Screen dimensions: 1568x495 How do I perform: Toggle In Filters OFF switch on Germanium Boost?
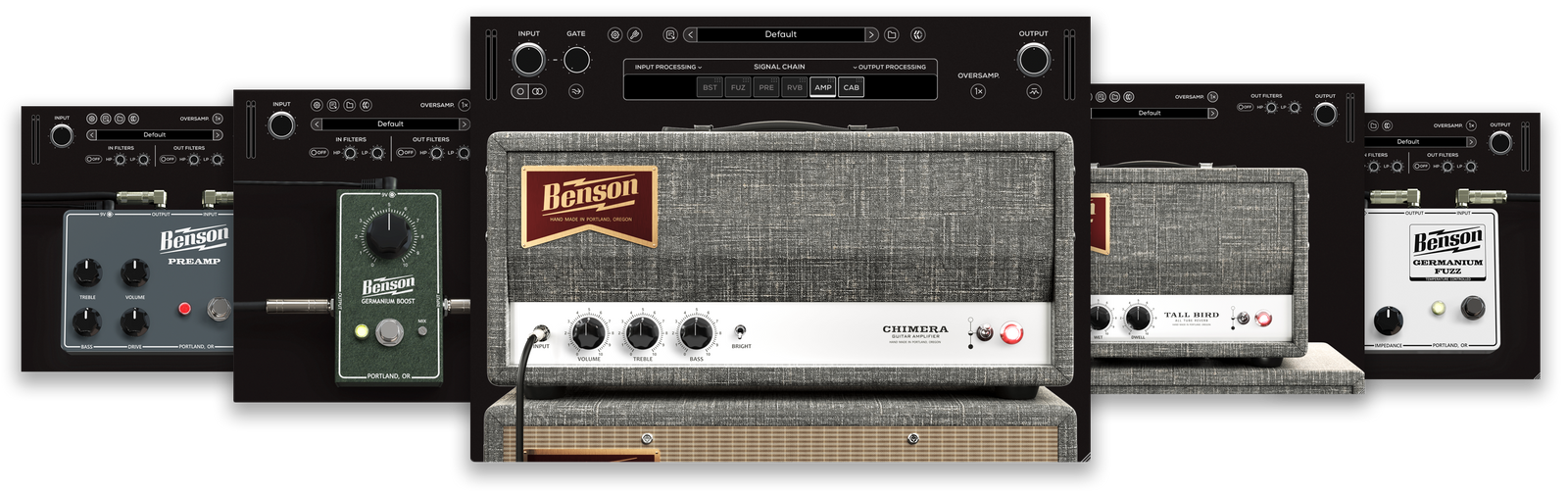pyautogui.click(x=318, y=153)
